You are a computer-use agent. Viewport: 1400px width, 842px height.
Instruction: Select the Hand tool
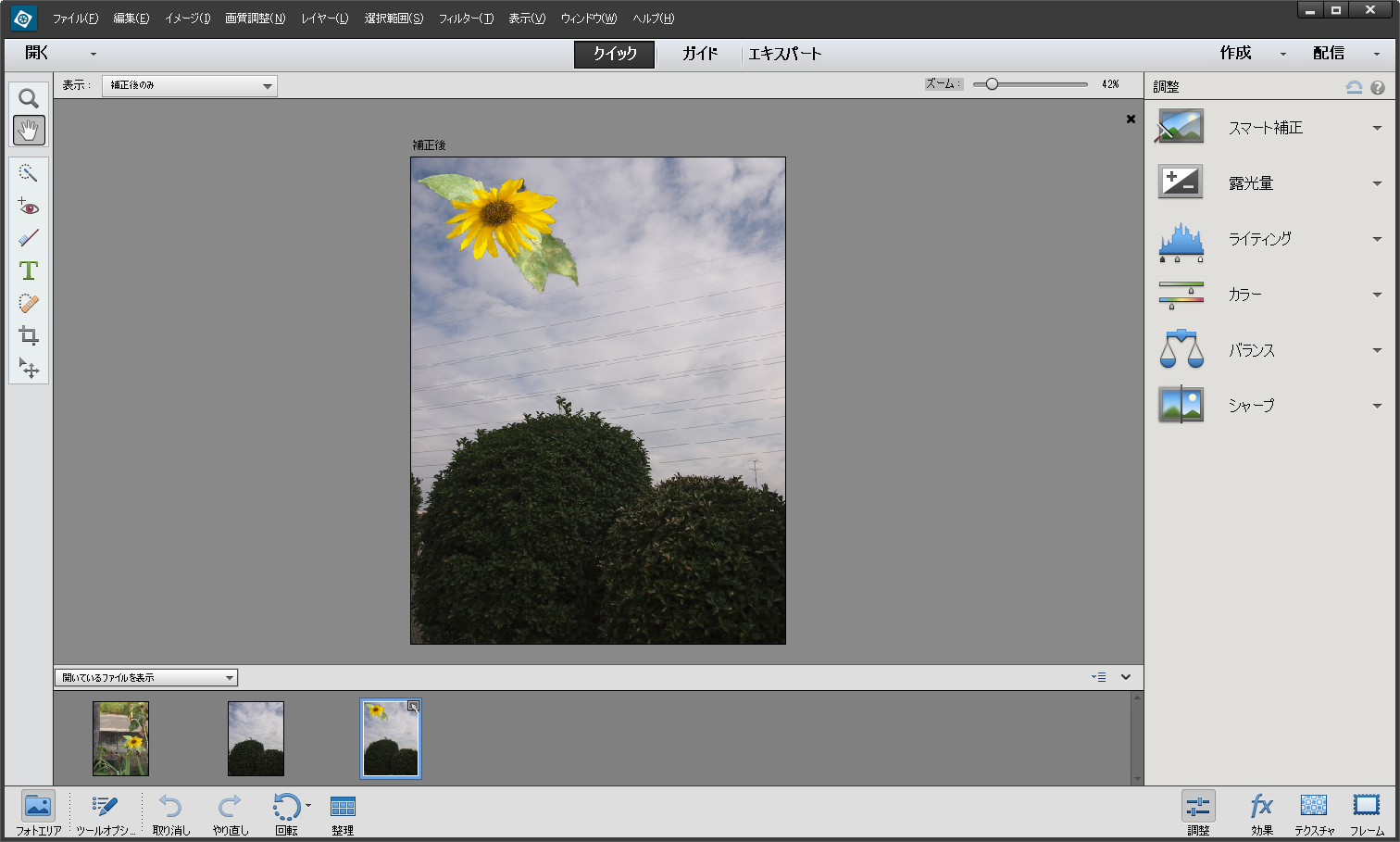28,131
